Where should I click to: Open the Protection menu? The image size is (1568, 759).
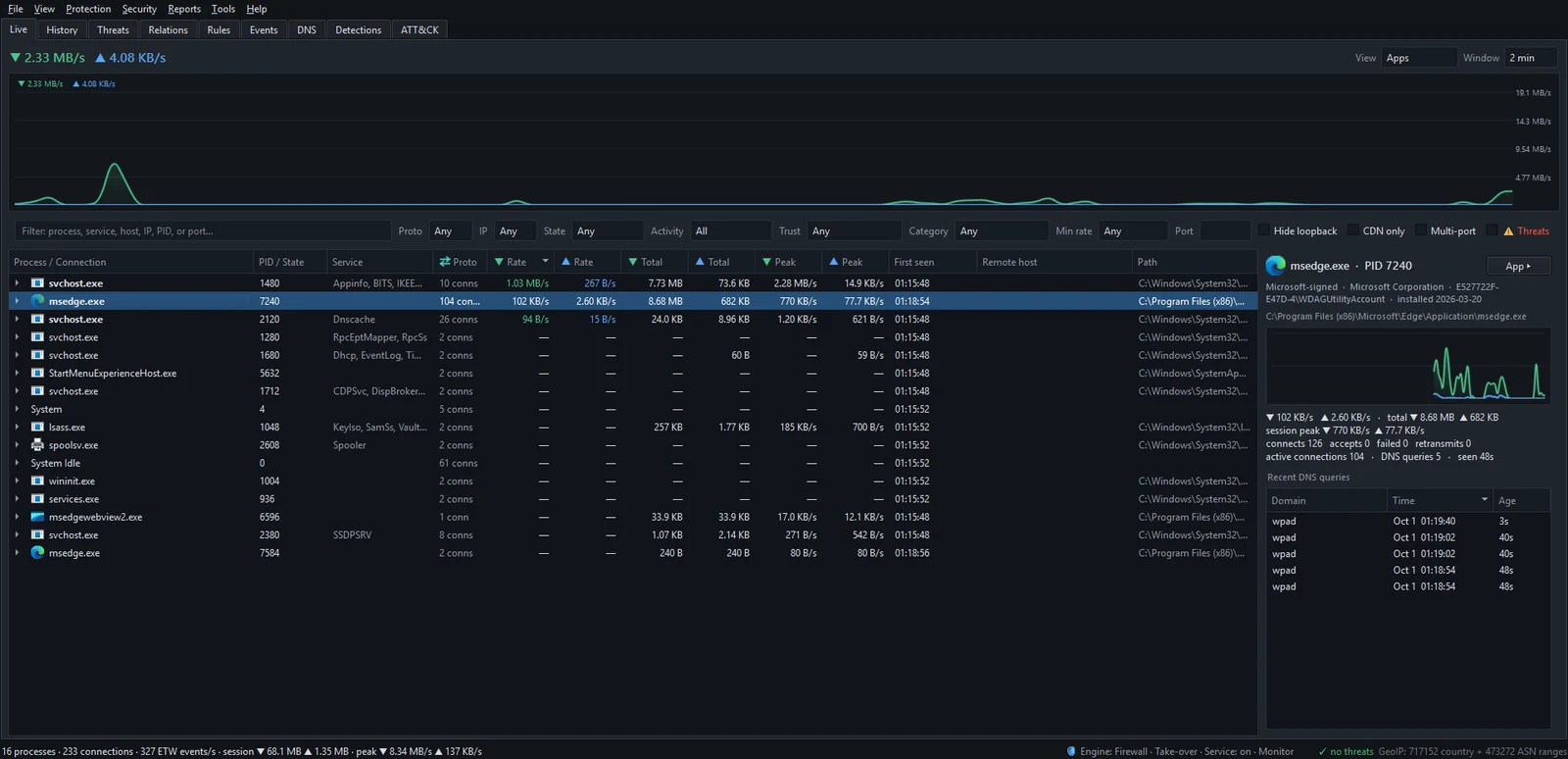88,9
